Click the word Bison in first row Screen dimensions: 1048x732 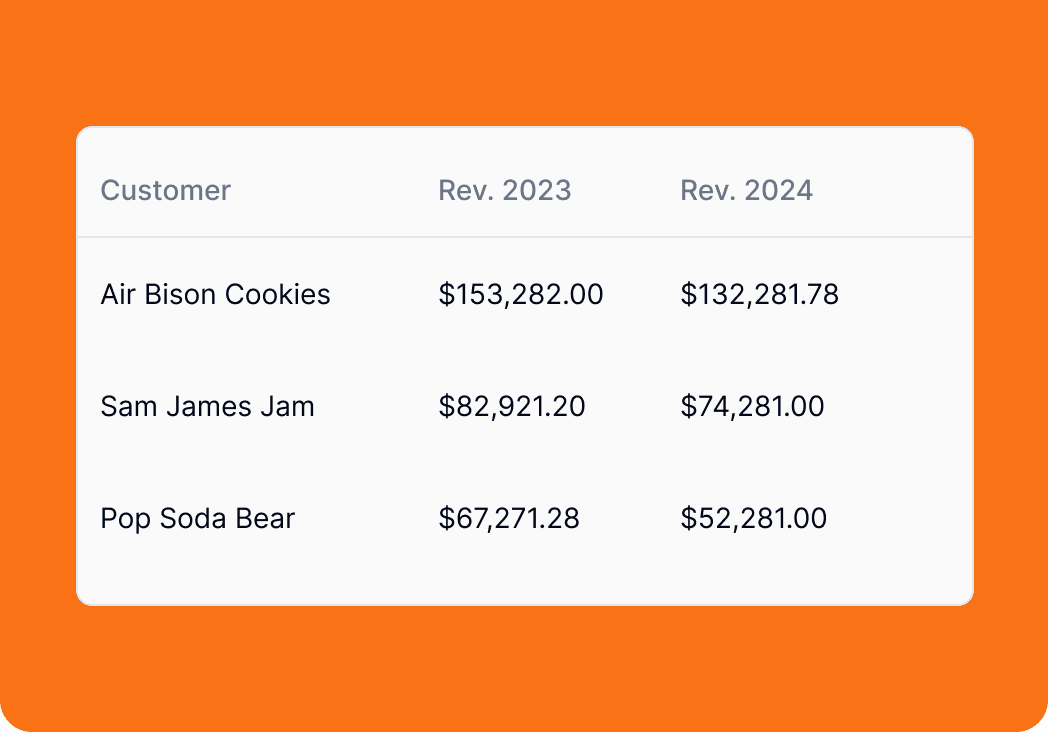[180, 294]
